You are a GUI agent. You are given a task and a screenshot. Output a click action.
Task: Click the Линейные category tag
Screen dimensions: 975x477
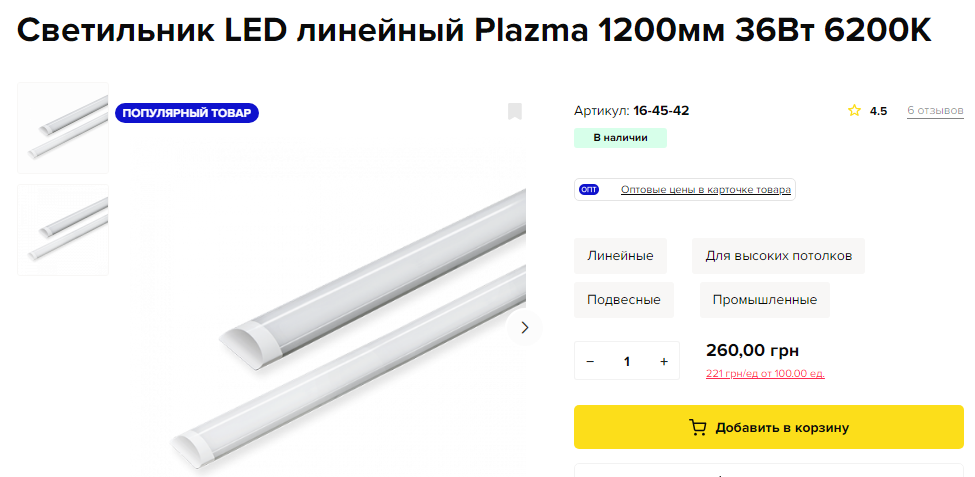tap(620, 256)
